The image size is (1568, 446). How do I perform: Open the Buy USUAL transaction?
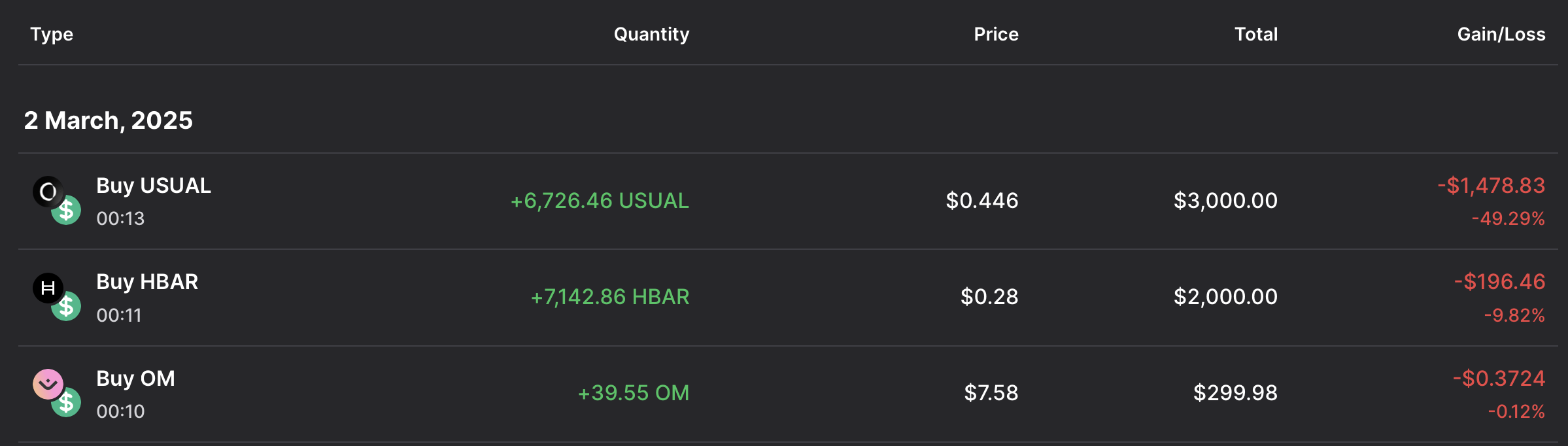click(153, 186)
